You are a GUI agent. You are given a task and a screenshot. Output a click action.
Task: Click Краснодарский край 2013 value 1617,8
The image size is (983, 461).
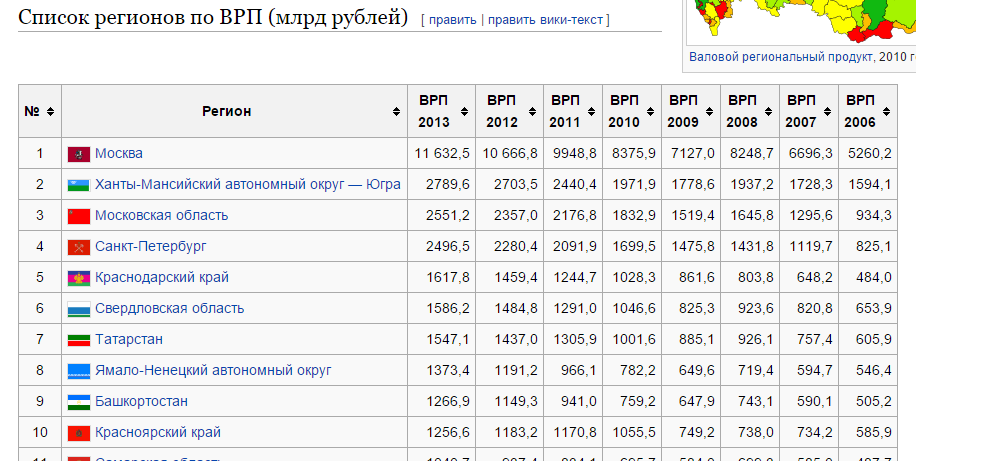pyautogui.click(x=446, y=277)
